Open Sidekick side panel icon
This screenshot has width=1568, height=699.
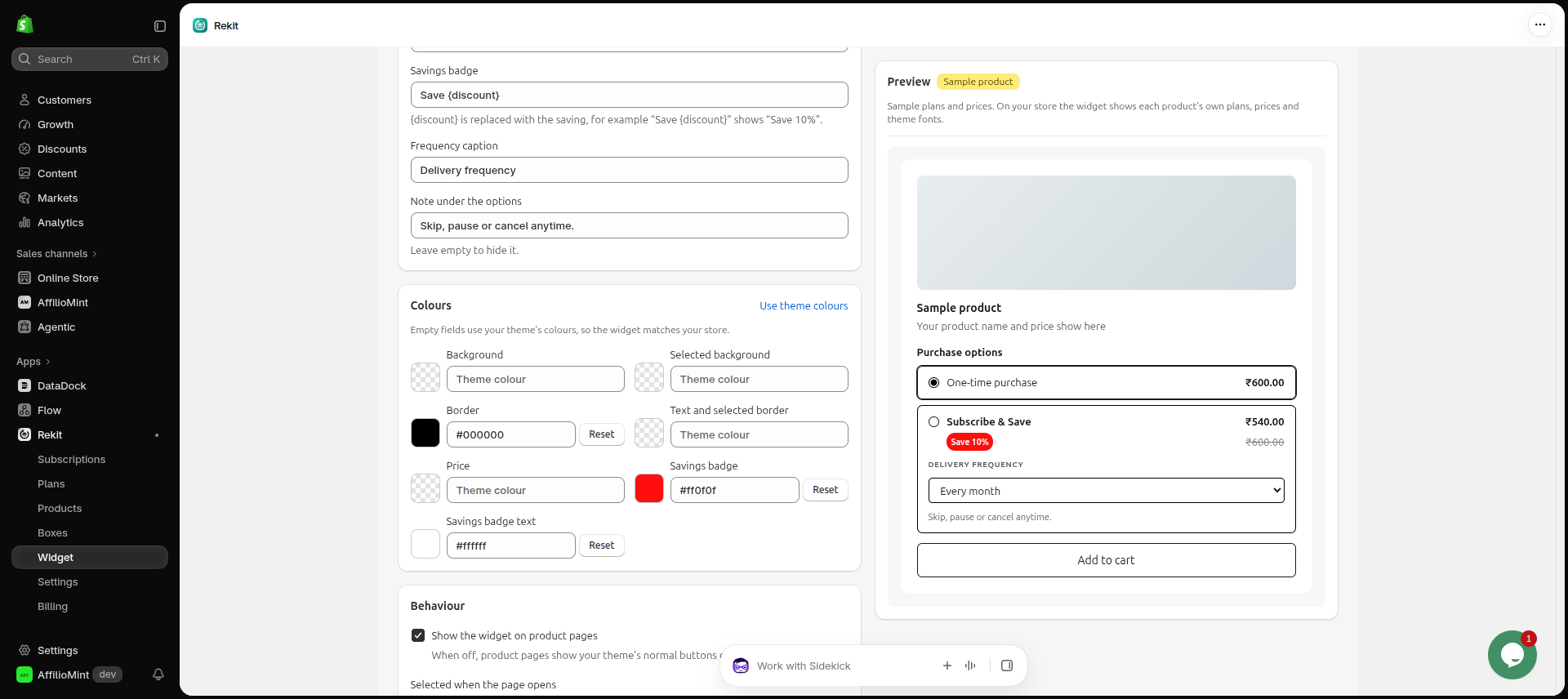click(1007, 666)
